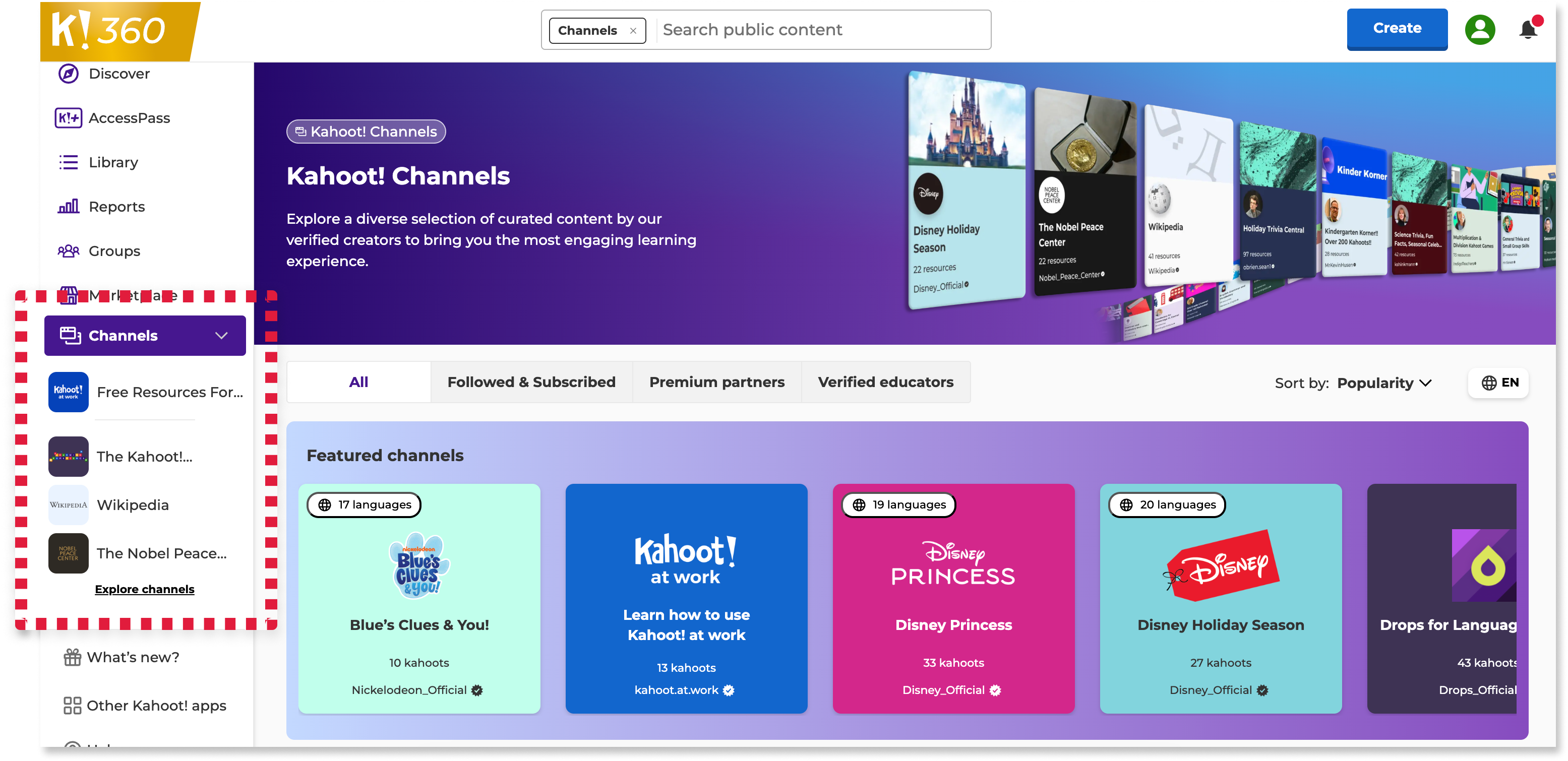Switch to Followed & Subscribed tab
This screenshot has width=1568, height=761.
pos(531,382)
